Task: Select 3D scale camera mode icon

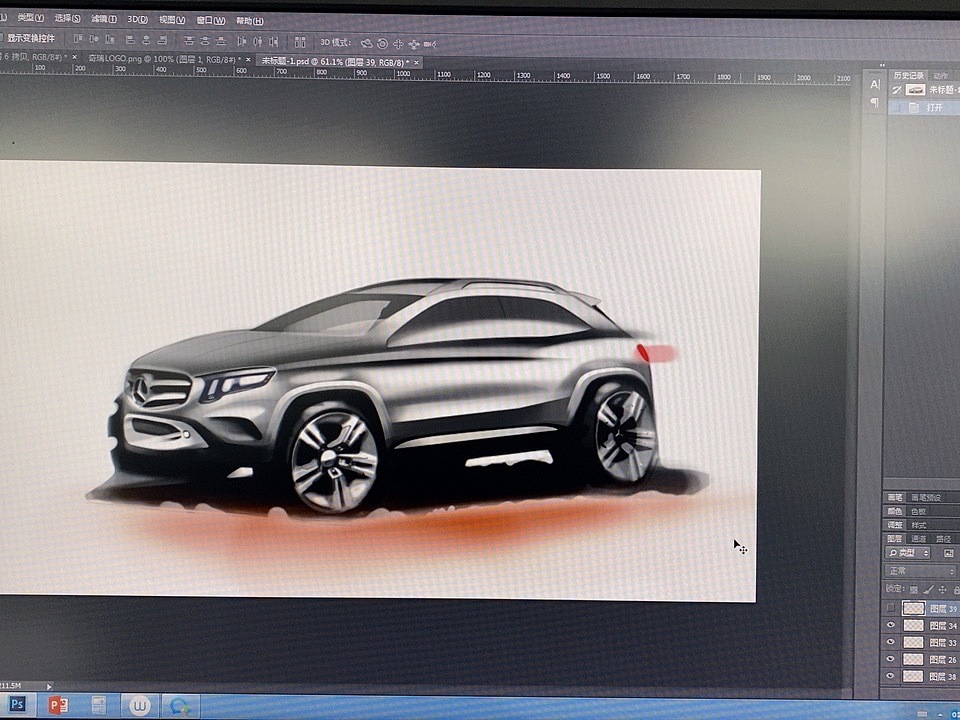Action: (430, 44)
